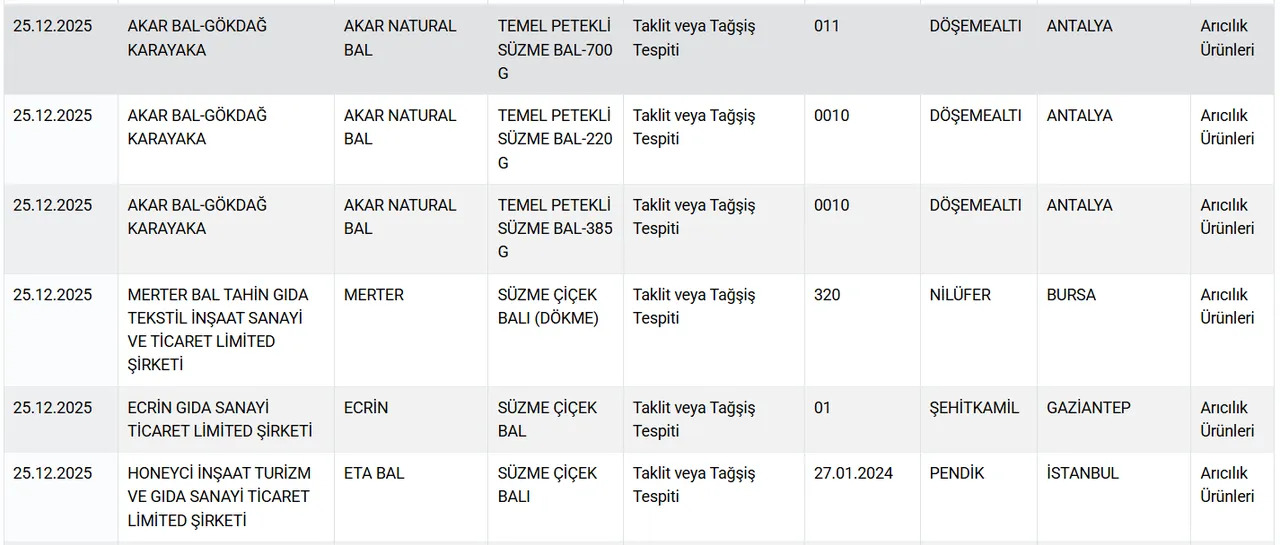Image resolution: width=1280 pixels, height=545 pixels.
Task: Click the 27.01.2024 date cell
Action: tap(853, 473)
